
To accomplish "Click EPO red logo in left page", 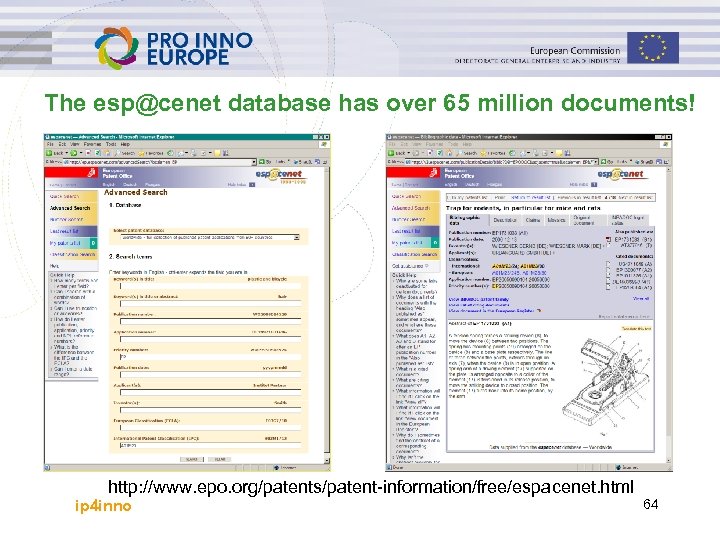I will 71,173.
